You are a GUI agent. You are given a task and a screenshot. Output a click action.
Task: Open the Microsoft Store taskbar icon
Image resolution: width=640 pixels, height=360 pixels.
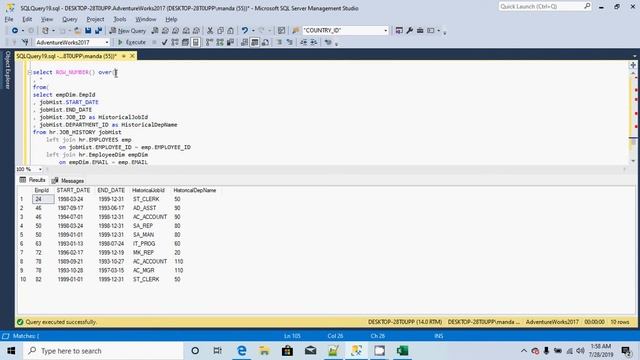(x=287, y=351)
